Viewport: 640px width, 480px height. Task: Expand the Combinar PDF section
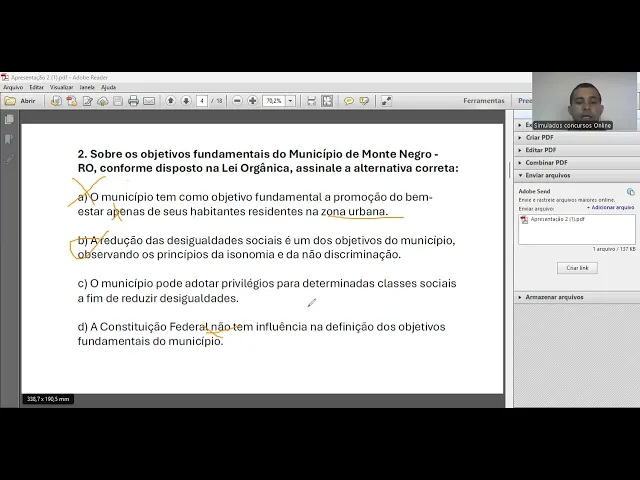(x=577, y=163)
